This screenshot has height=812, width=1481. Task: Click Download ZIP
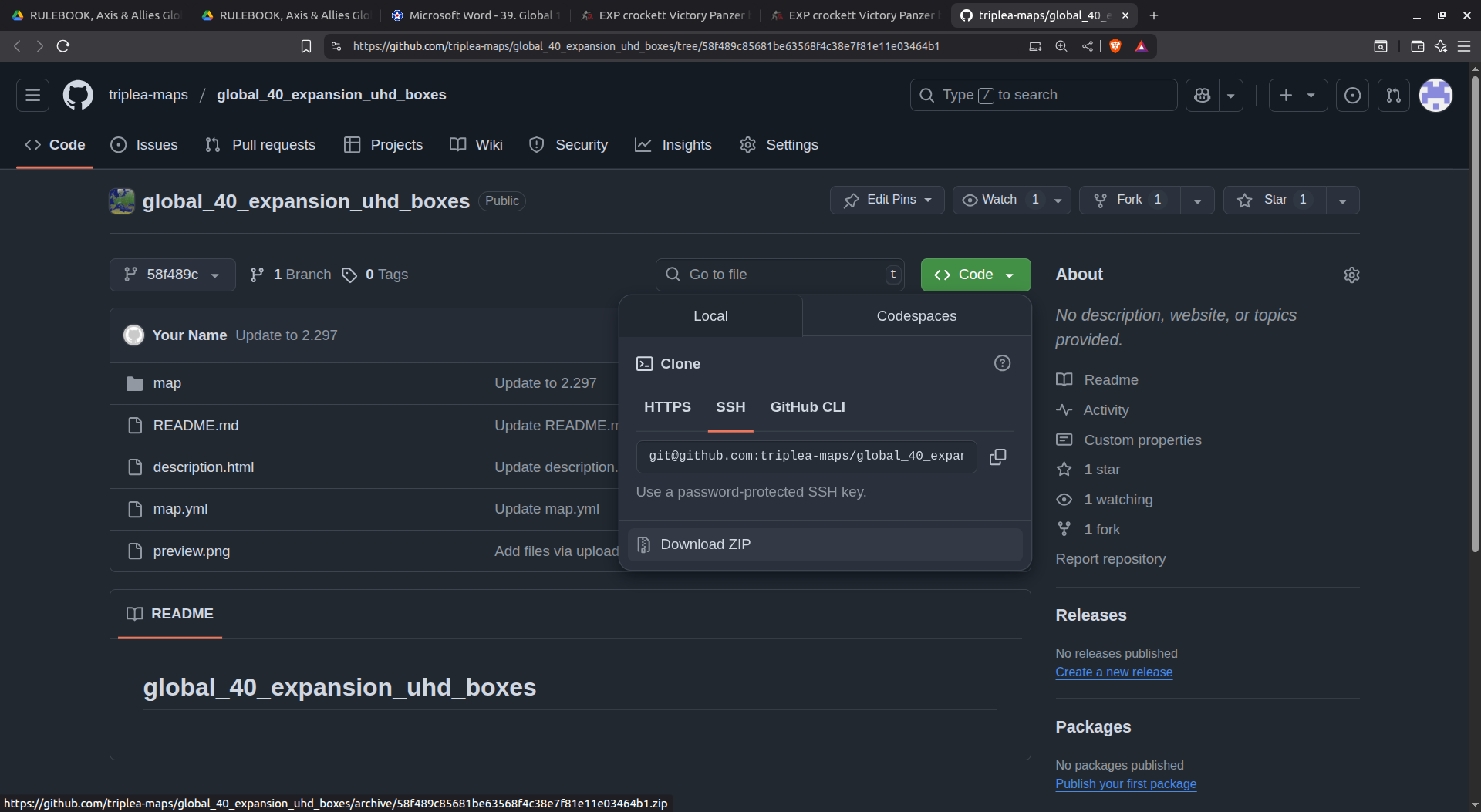825,544
